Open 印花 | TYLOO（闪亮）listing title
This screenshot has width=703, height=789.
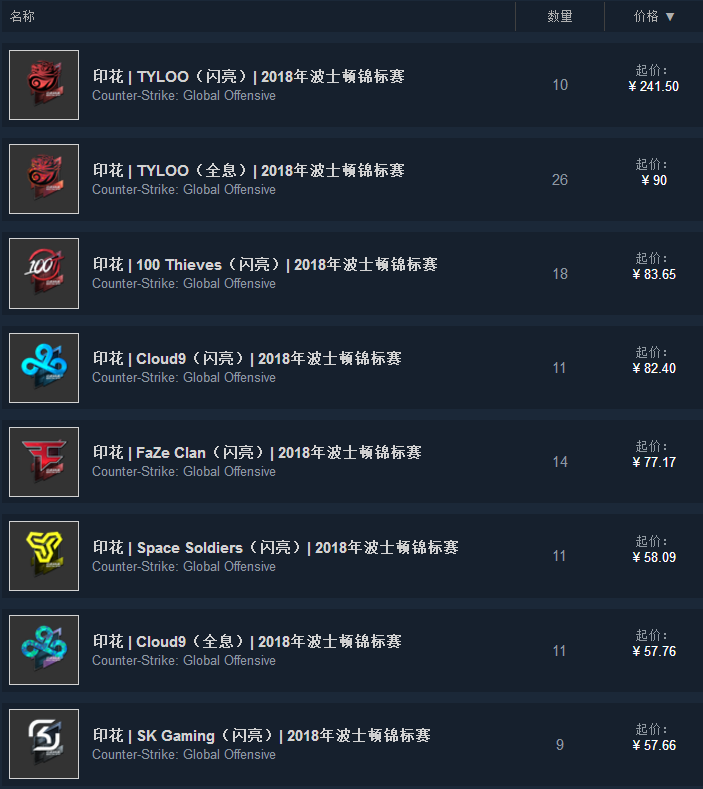(249, 76)
